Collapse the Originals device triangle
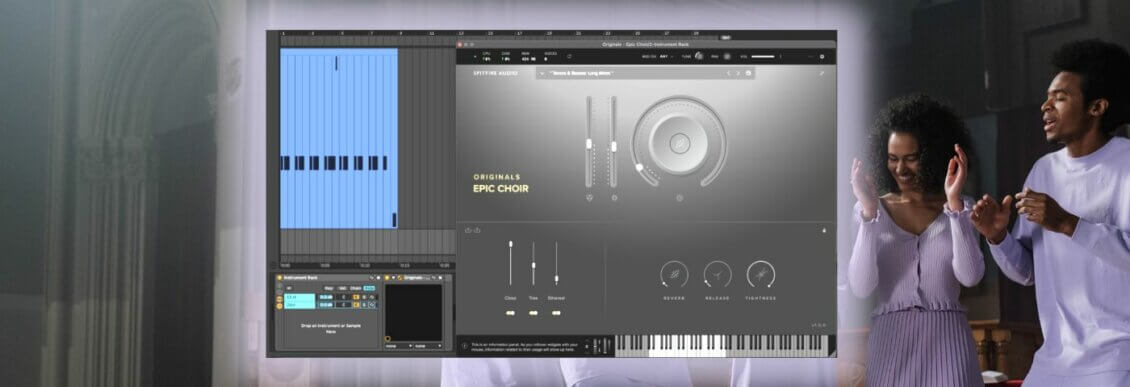 coord(393,277)
